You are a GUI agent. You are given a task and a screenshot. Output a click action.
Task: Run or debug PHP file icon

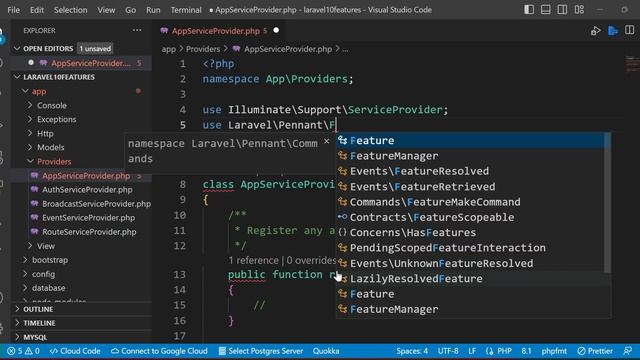pos(596,31)
